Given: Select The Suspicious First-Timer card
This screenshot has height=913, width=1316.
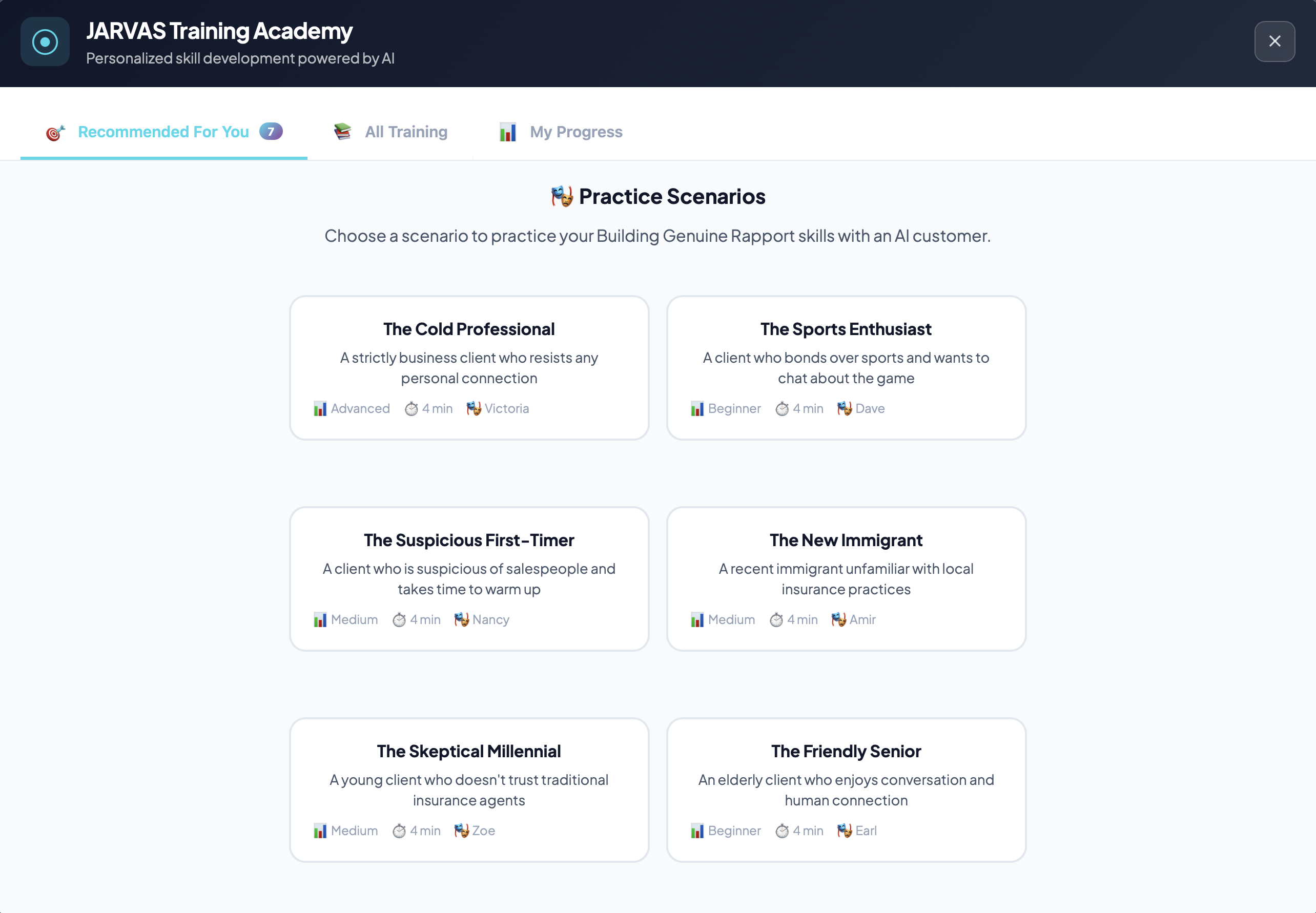Looking at the screenshot, I should pyautogui.click(x=468, y=579).
